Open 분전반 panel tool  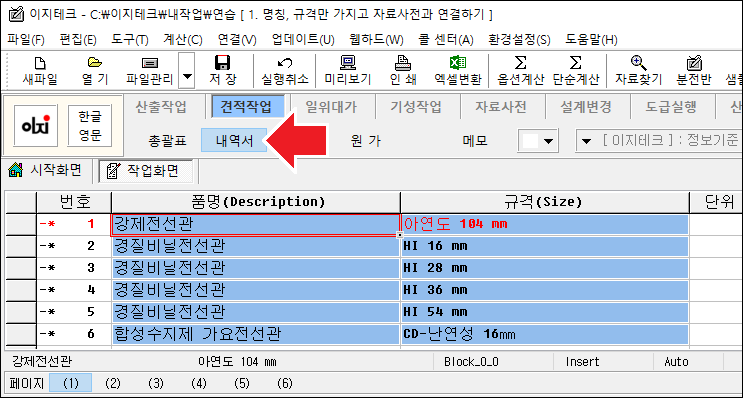point(694,71)
